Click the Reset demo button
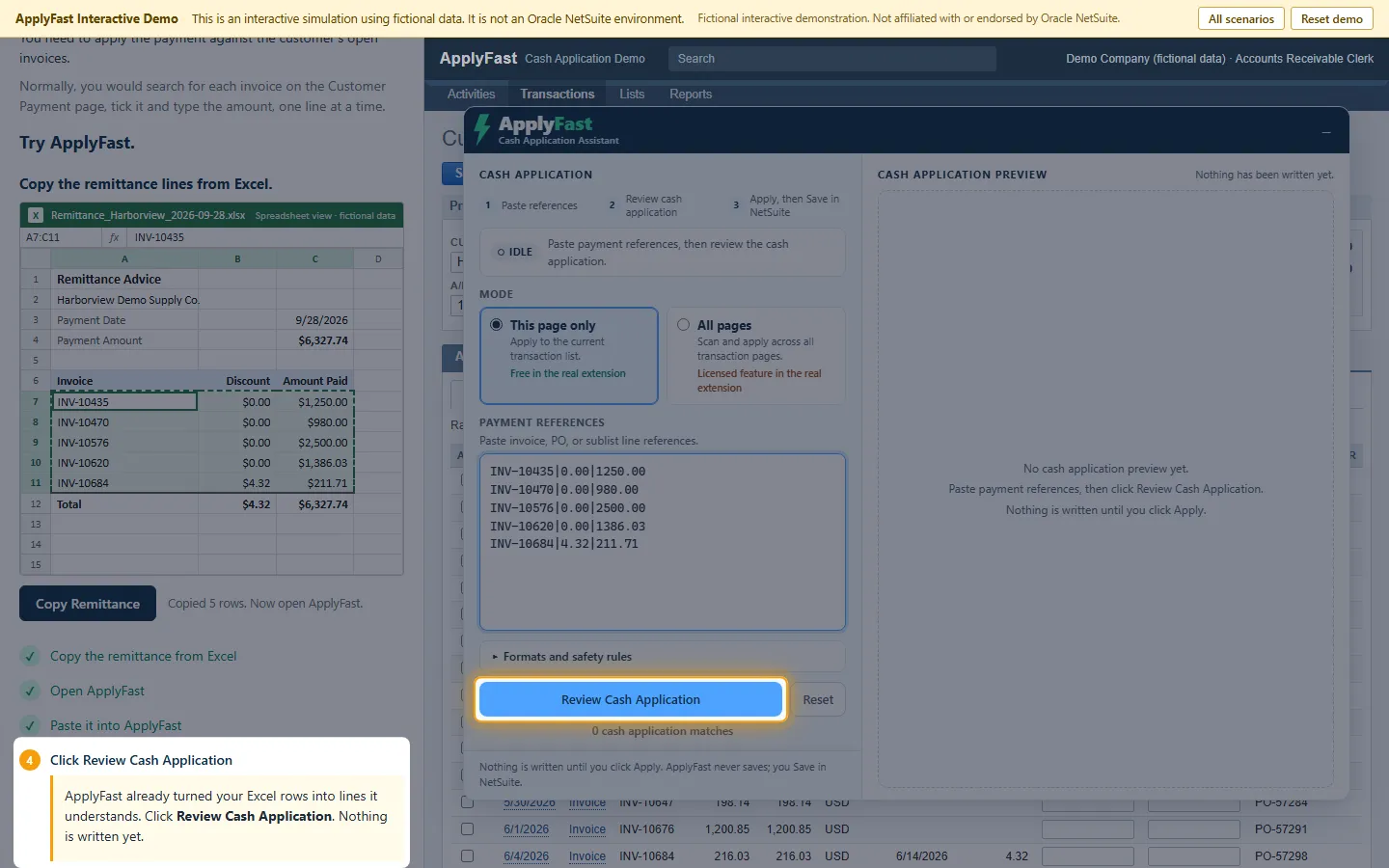This screenshot has width=1389, height=868. [x=1331, y=18]
